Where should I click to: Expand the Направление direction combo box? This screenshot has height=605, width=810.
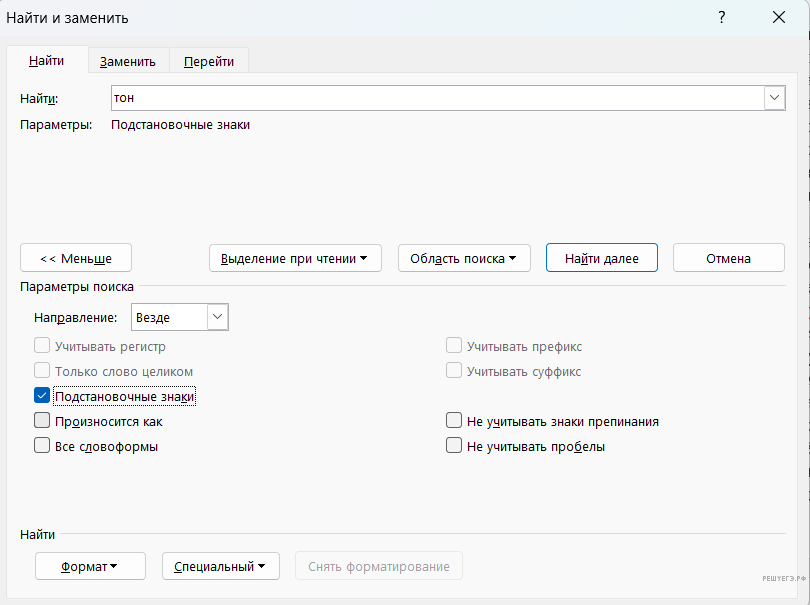tap(217, 317)
